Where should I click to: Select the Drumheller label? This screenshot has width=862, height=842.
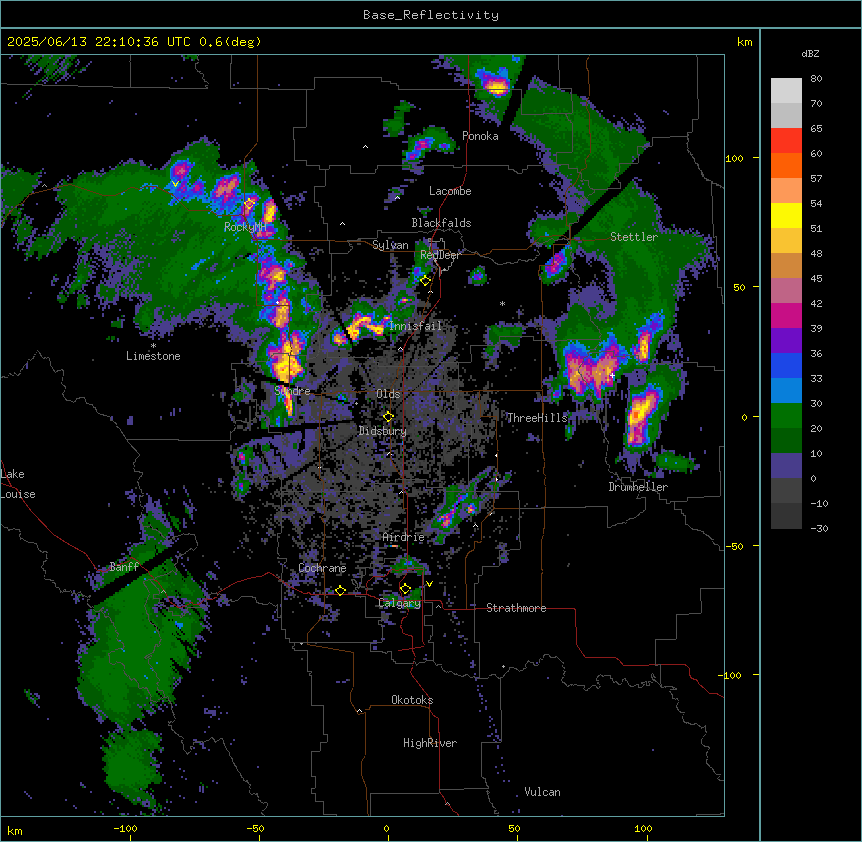(638, 487)
